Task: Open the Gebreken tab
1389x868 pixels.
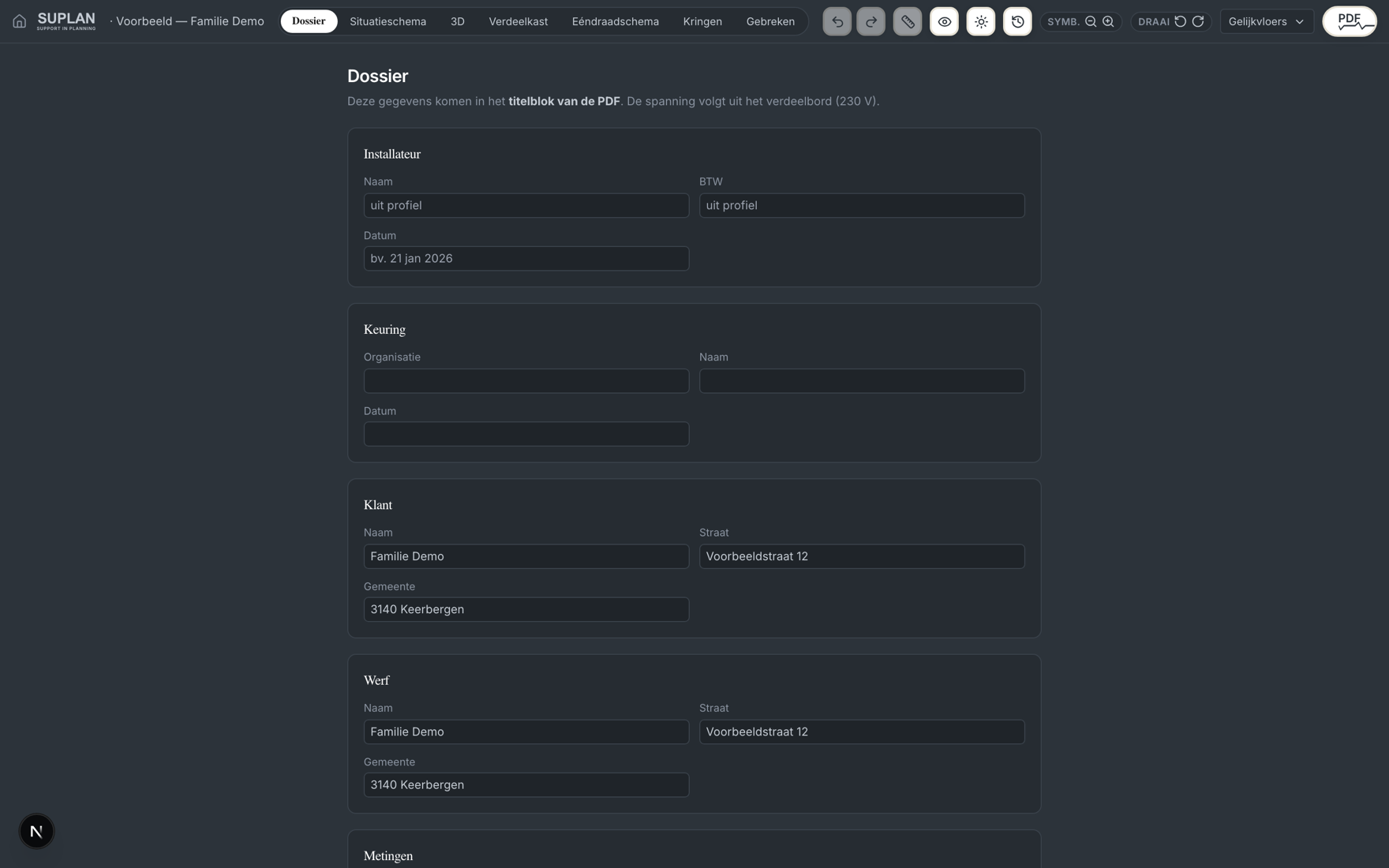Action: (x=770, y=21)
